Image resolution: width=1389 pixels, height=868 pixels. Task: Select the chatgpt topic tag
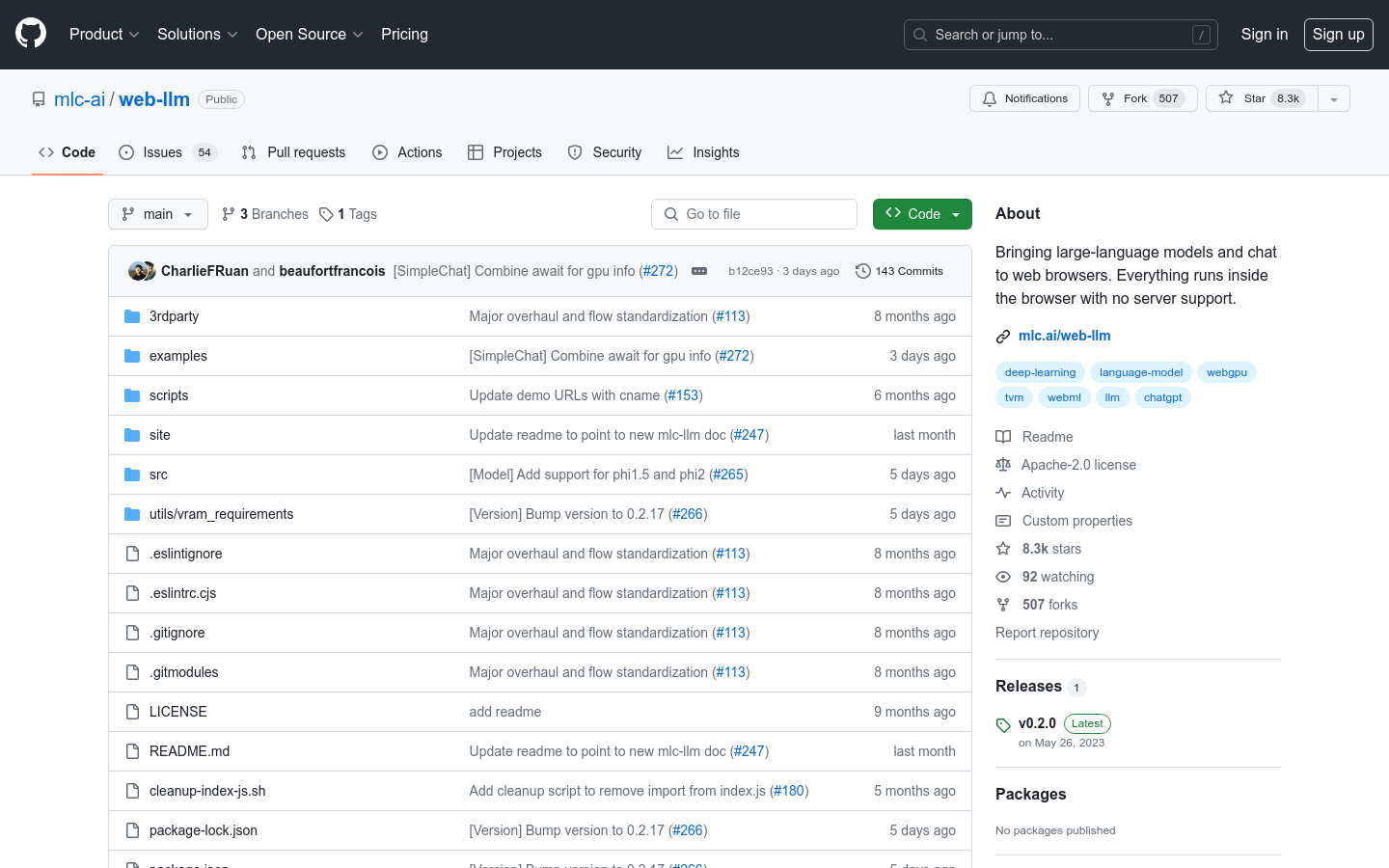click(1162, 397)
